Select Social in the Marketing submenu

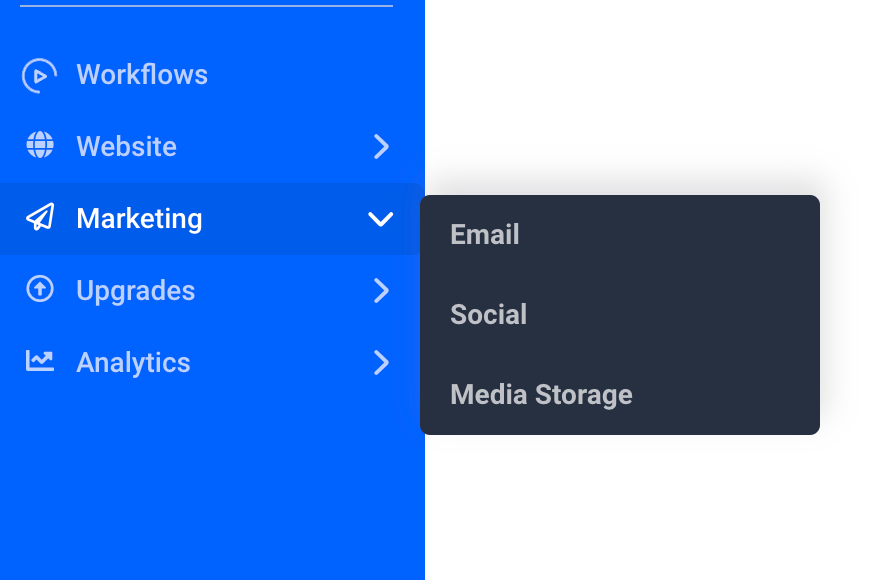click(x=489, y=315)
